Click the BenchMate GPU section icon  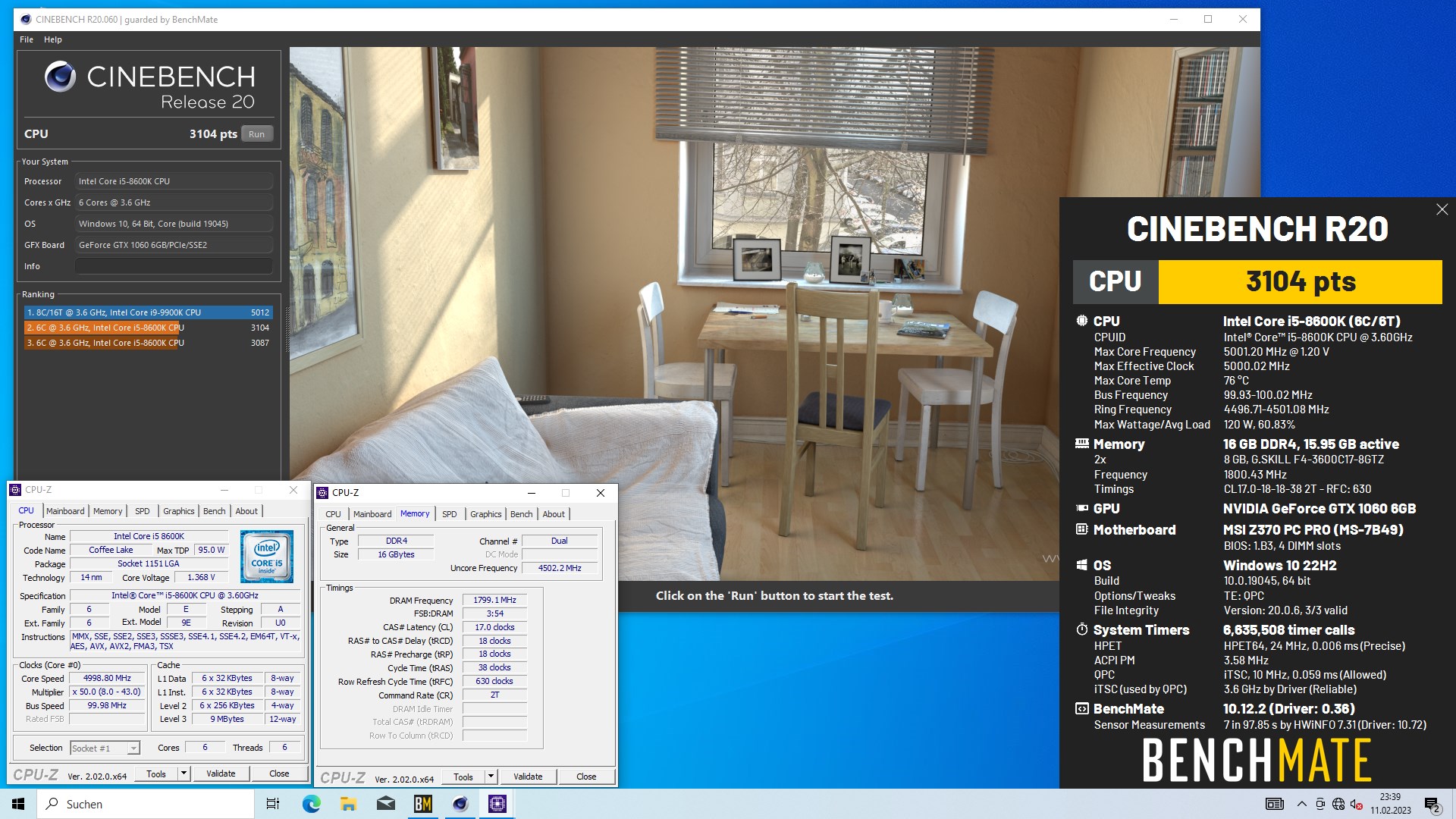point(1082,508)
